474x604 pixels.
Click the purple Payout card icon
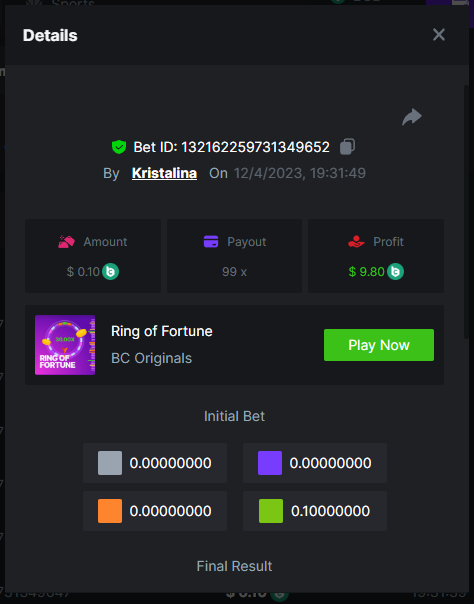(x=211, y=242)
